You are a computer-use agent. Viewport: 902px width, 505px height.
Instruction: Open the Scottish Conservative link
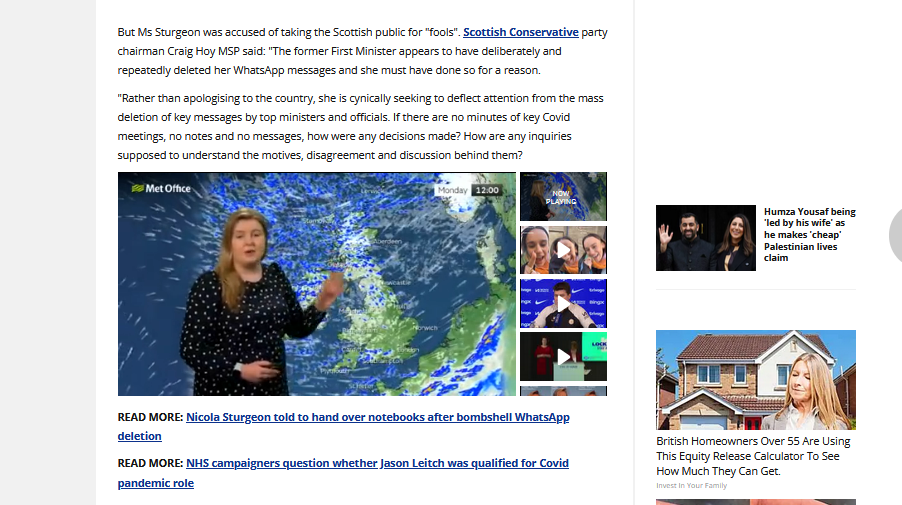pos(521,32)
